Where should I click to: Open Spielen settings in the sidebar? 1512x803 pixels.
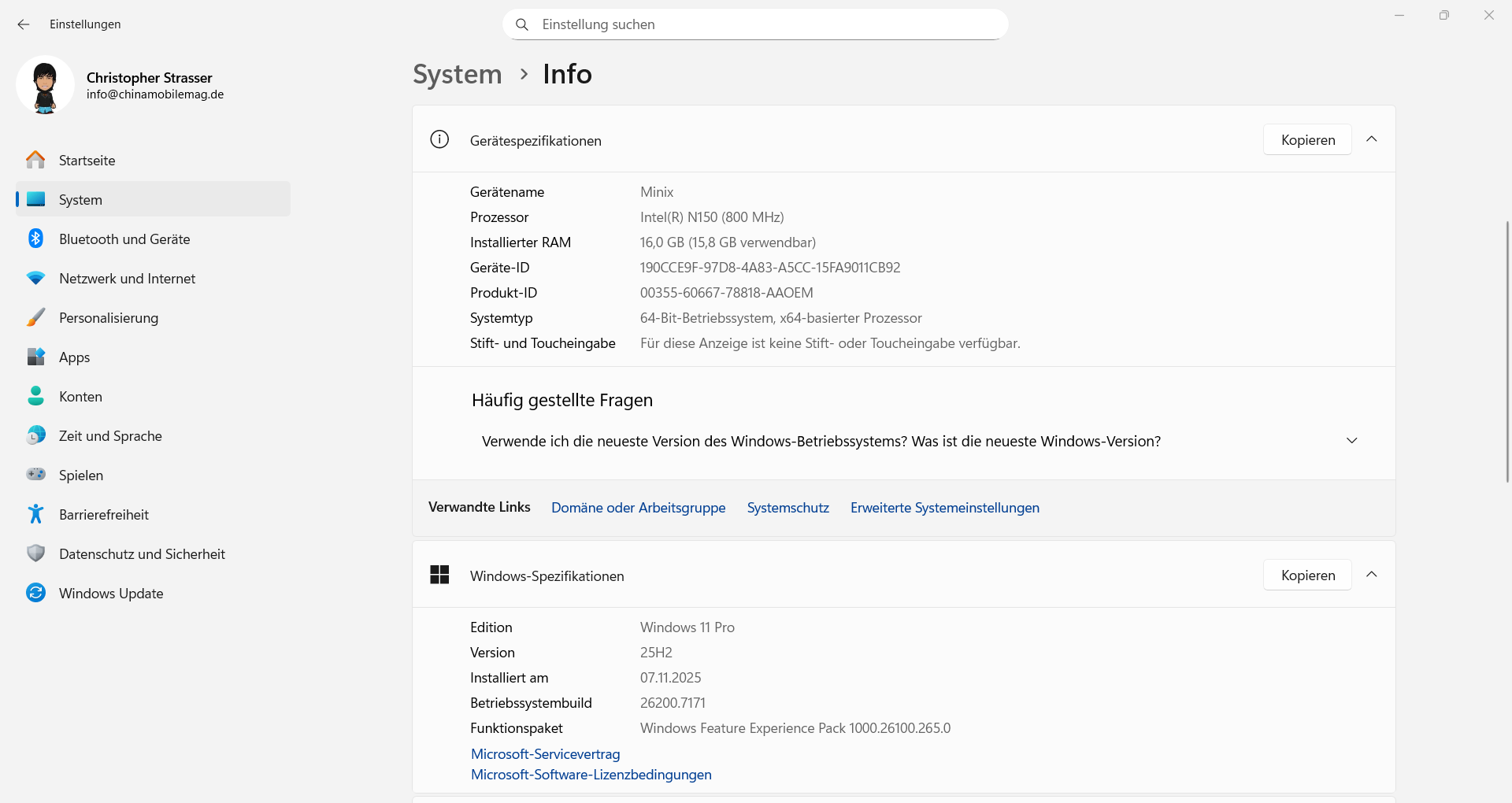click(81, 476)
